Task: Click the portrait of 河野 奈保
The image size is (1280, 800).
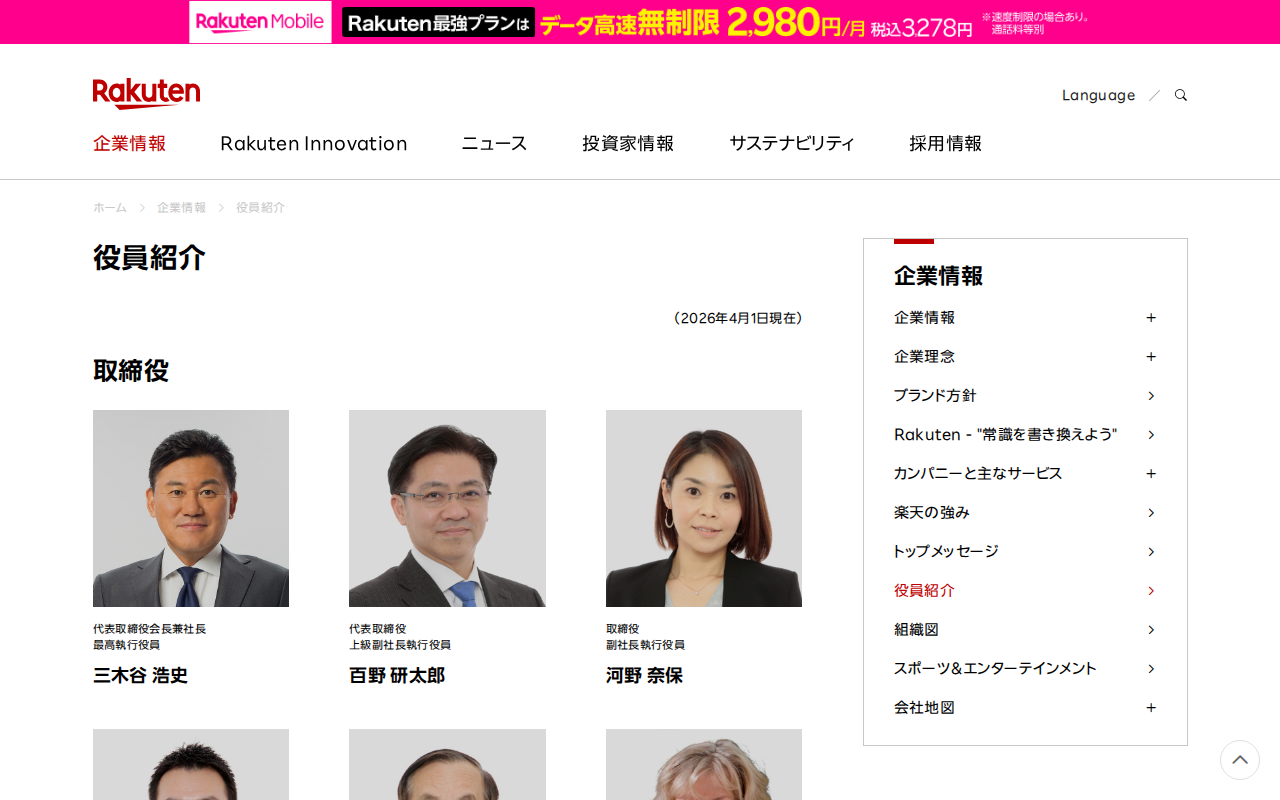Action: click(704, 508)
